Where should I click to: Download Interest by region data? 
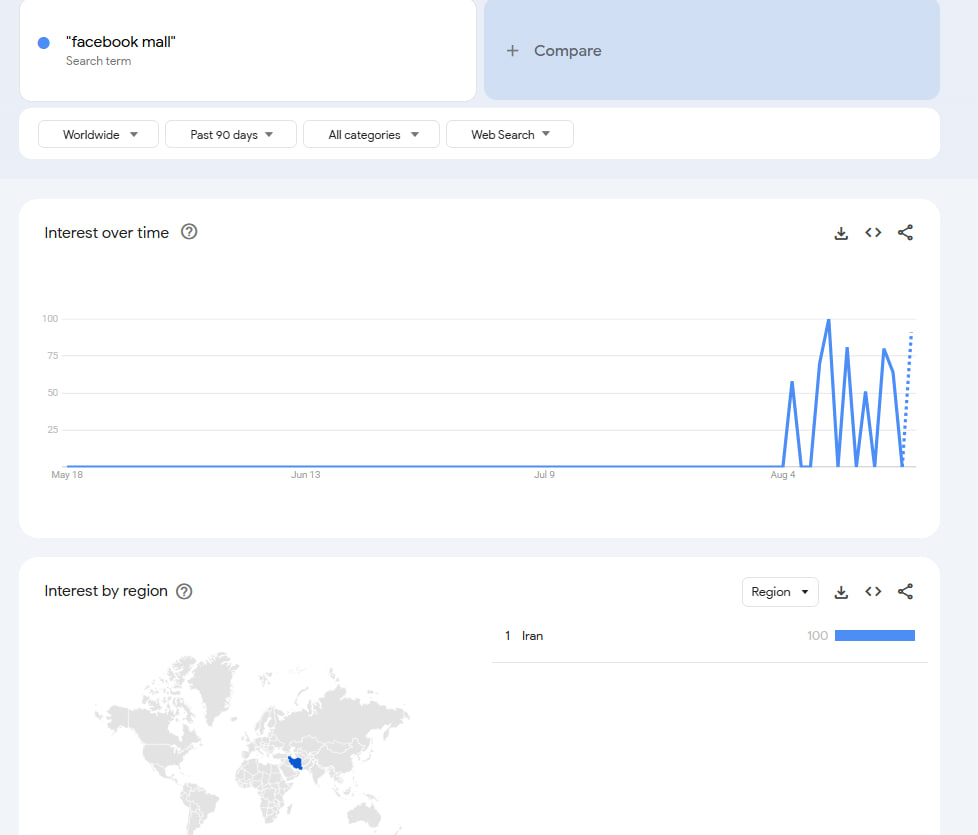(x=841, y=592)
